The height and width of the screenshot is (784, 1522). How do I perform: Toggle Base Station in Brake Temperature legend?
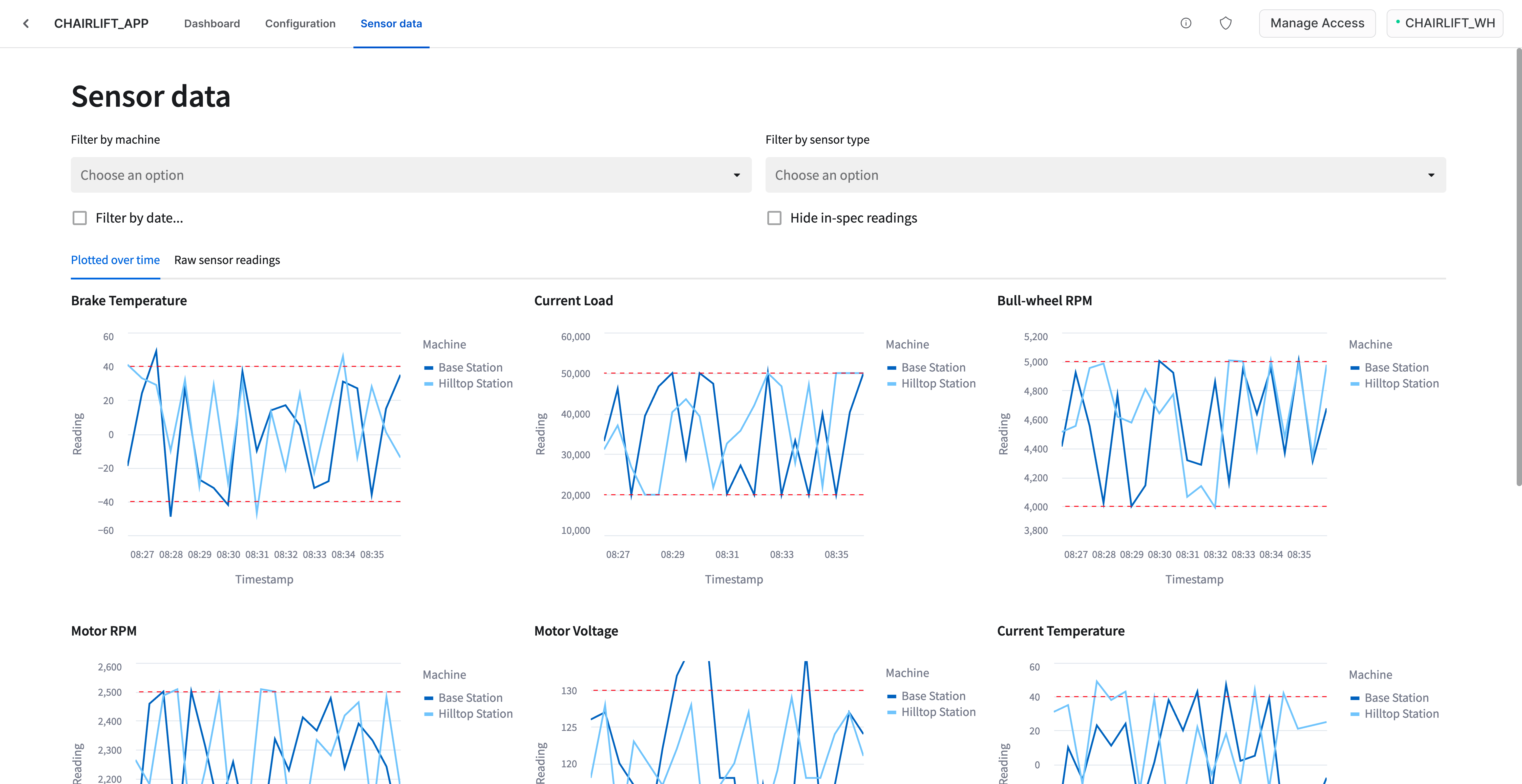pos(470,367)
